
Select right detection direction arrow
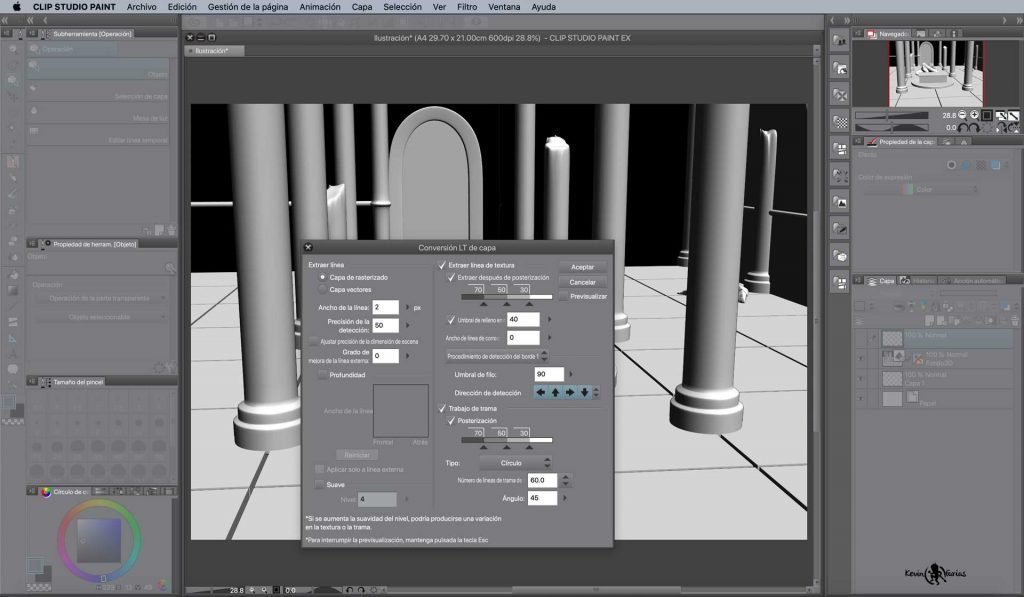569,393
